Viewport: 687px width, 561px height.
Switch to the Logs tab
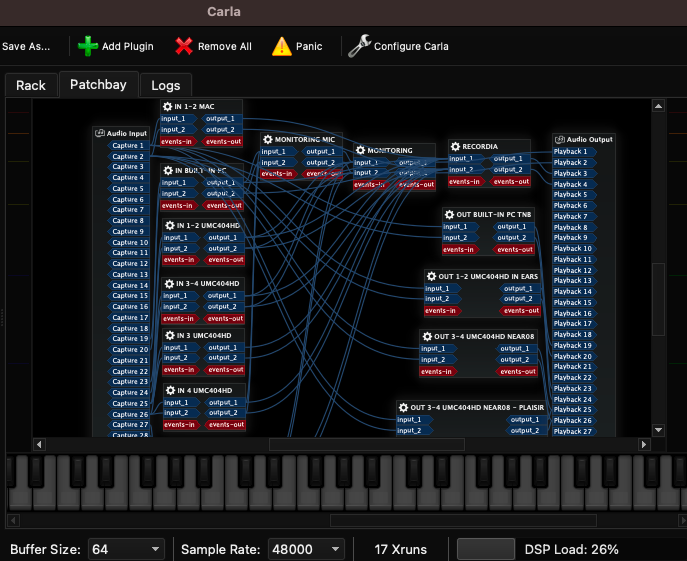pyautogui.click(x=166, y=85)
